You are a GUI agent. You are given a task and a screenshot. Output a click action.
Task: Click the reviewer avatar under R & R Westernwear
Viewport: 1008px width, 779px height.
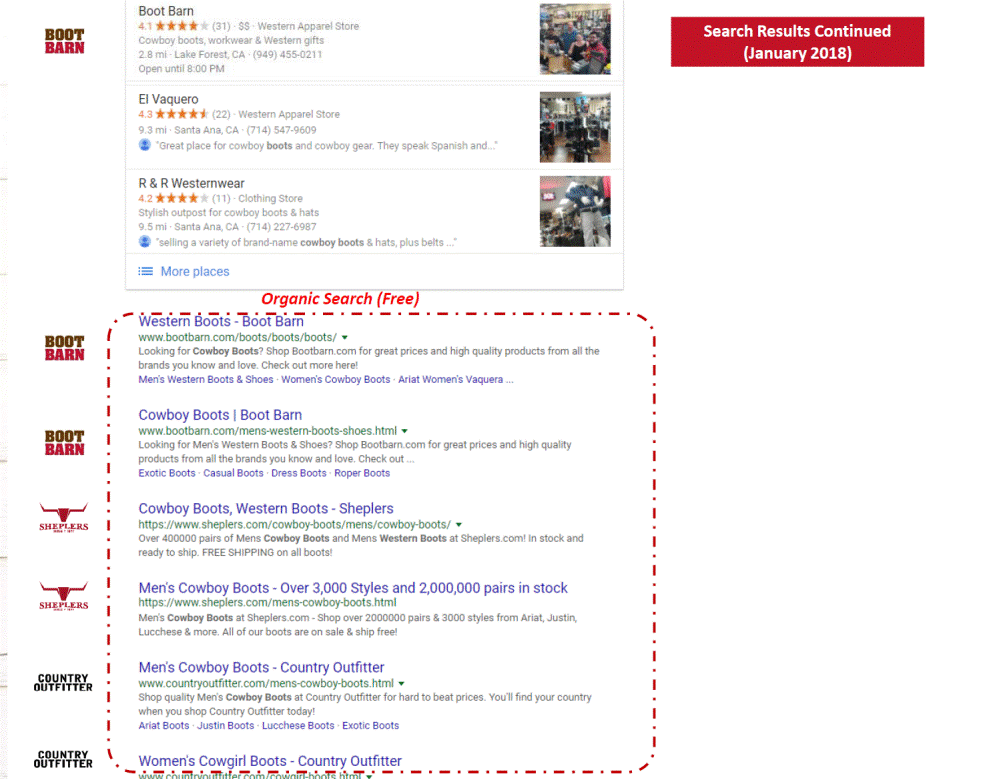[x=145, y=242]
